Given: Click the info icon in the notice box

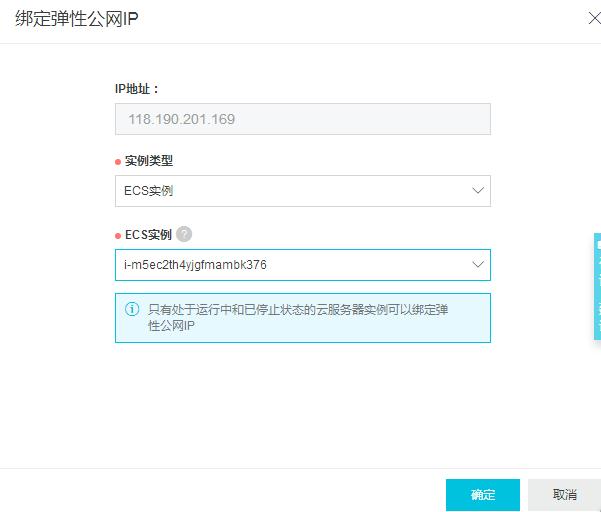Looking at the screenshot, I should [131, 310].
